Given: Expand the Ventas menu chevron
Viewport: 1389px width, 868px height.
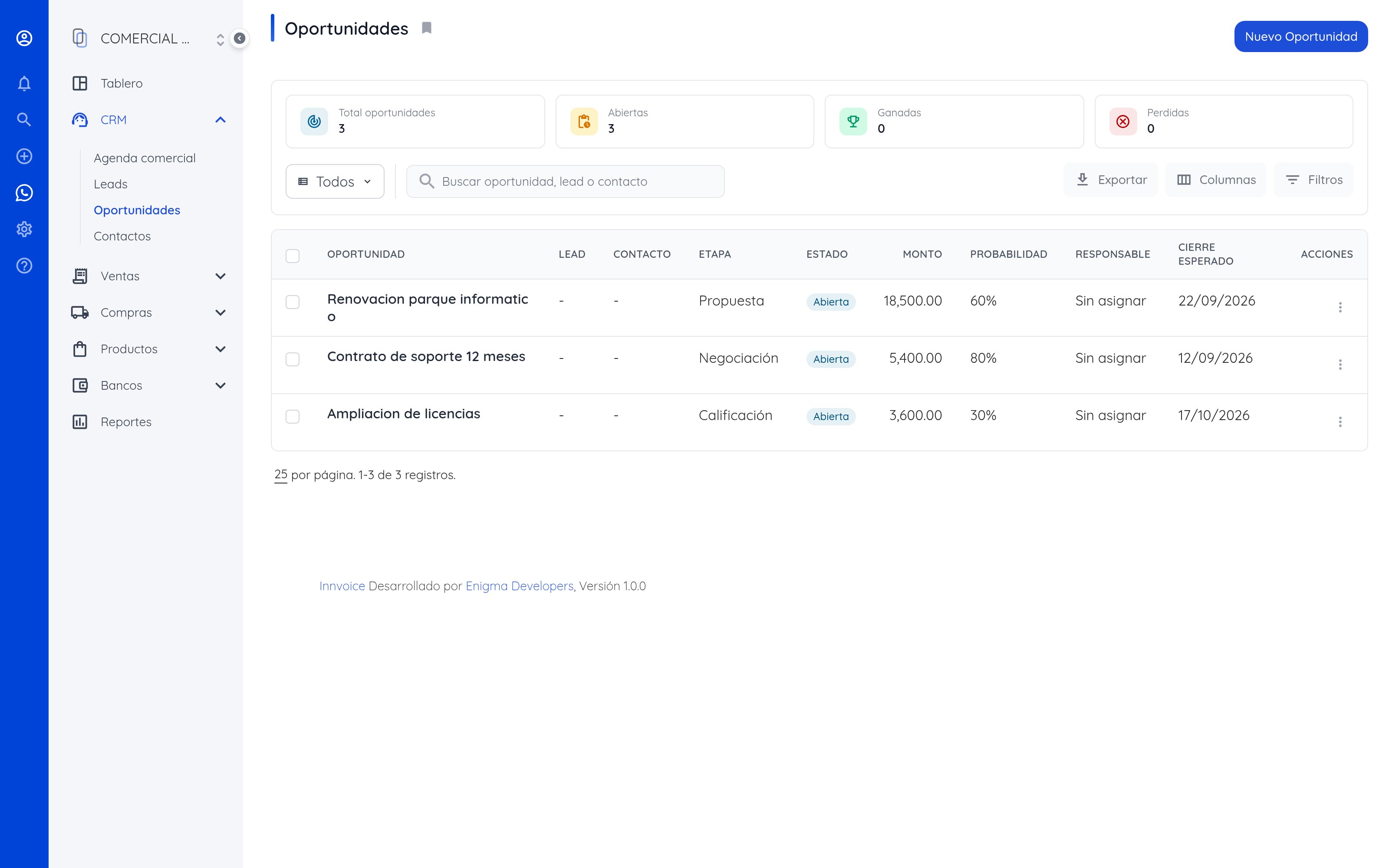Looking at the screenshot, I should (x=221, y=276).
